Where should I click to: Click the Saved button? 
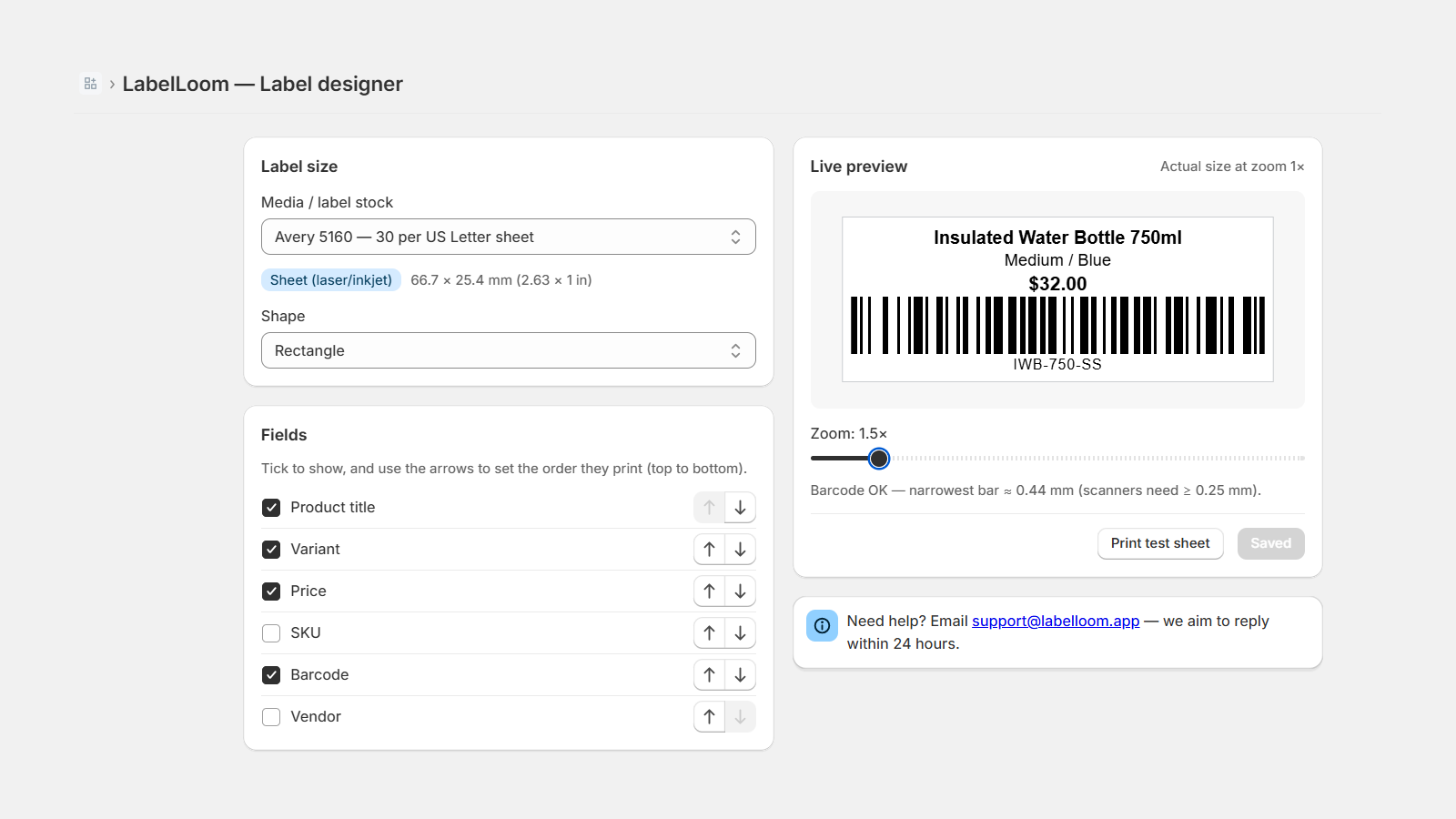tap(1271, 543)
